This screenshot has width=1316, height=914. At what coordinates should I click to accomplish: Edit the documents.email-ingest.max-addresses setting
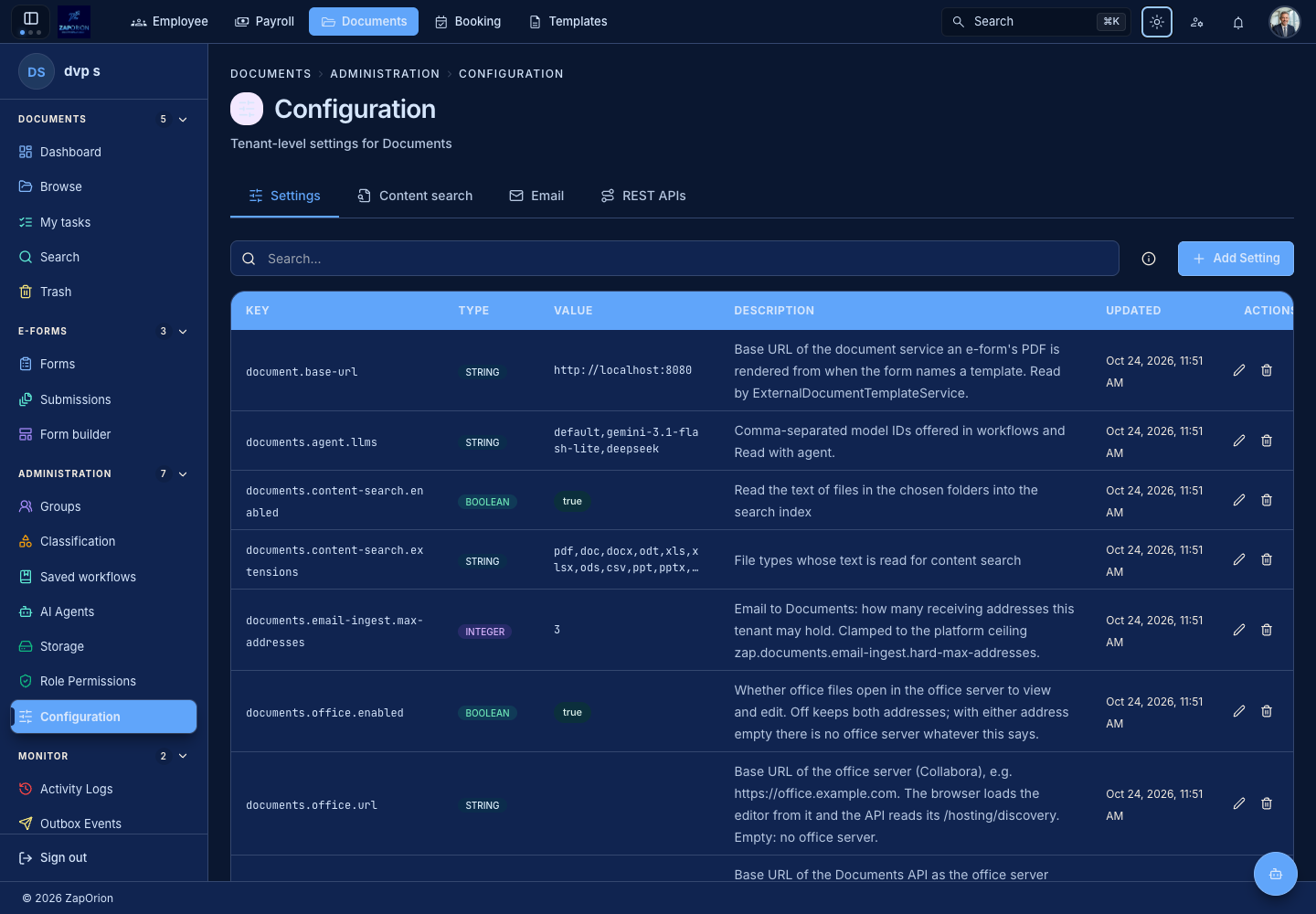[x=1239, y=630]
